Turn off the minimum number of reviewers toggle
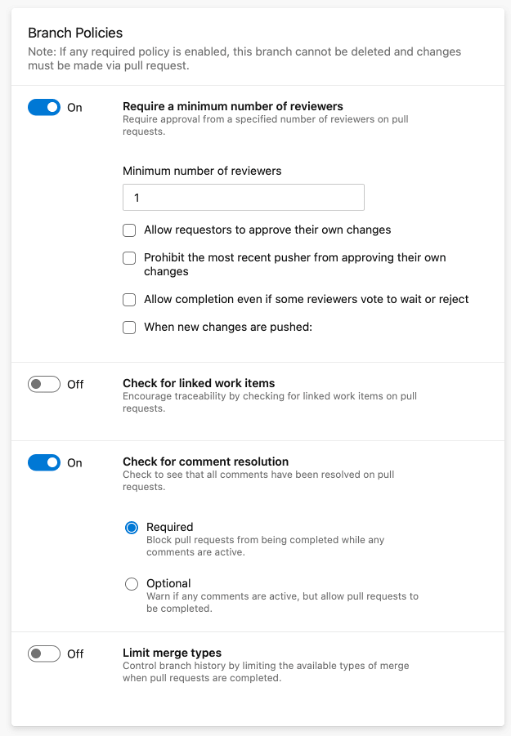 click(44, 107)
